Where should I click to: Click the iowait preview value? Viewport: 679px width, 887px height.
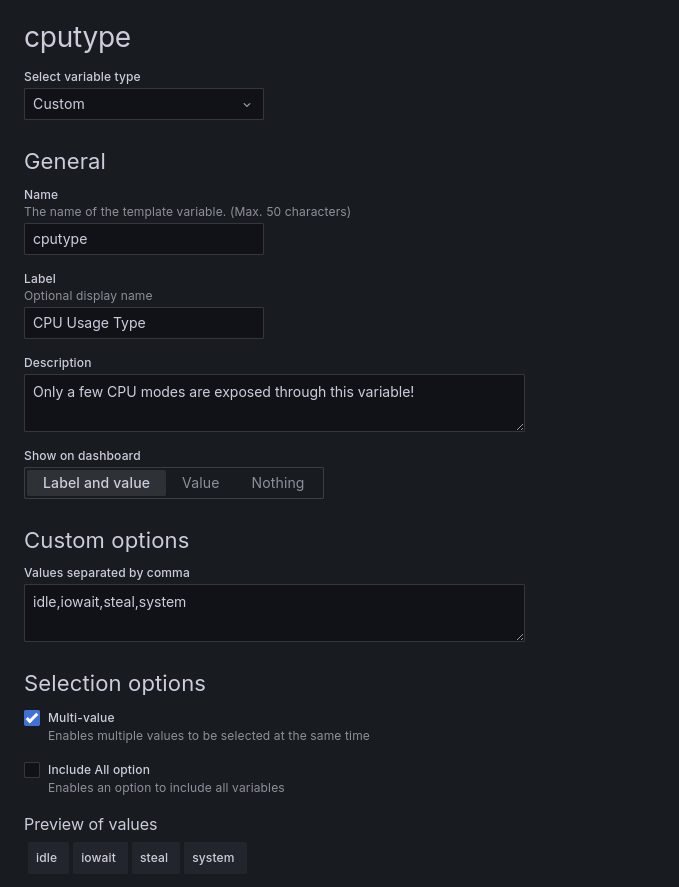click(98, 857)
